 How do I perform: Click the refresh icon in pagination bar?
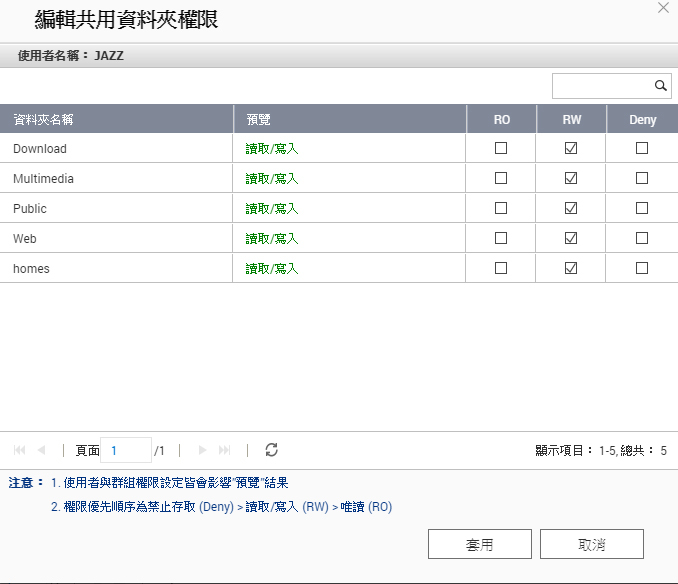point(271,450)
